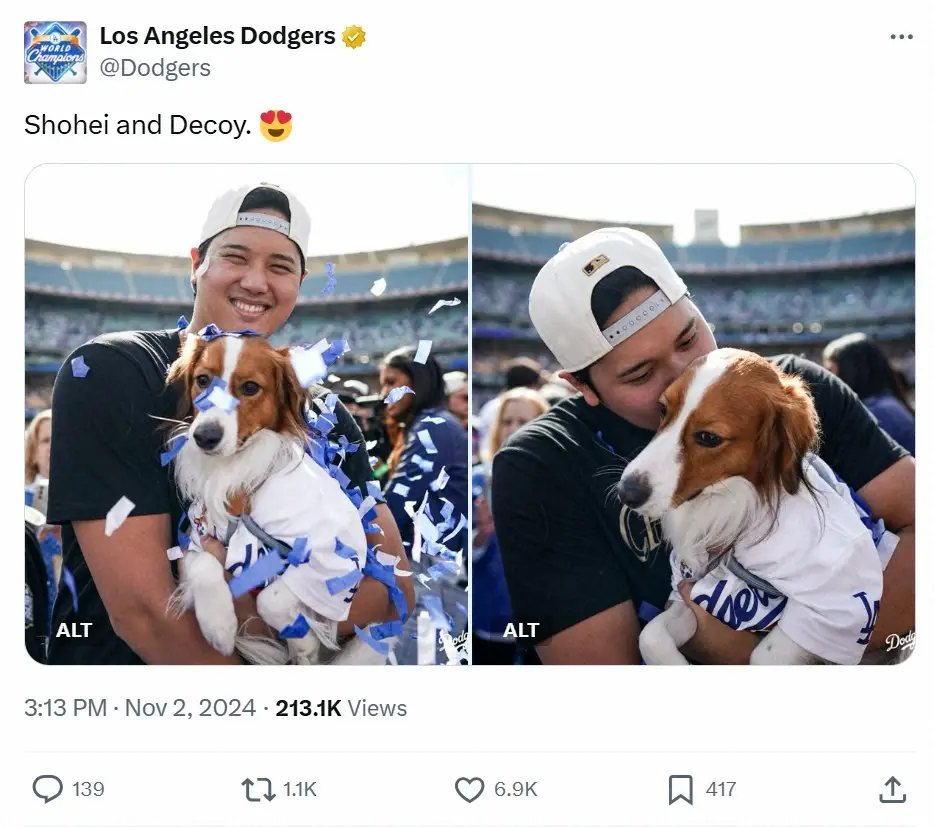The image size is (934, 827).
Task: View alt text on the left confetti photo
Action: point(72,630)
